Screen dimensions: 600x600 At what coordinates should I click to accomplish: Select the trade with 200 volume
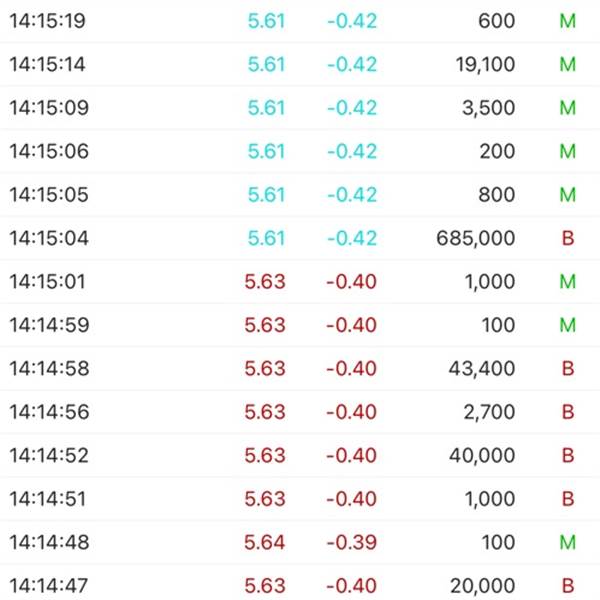[300, 151]
